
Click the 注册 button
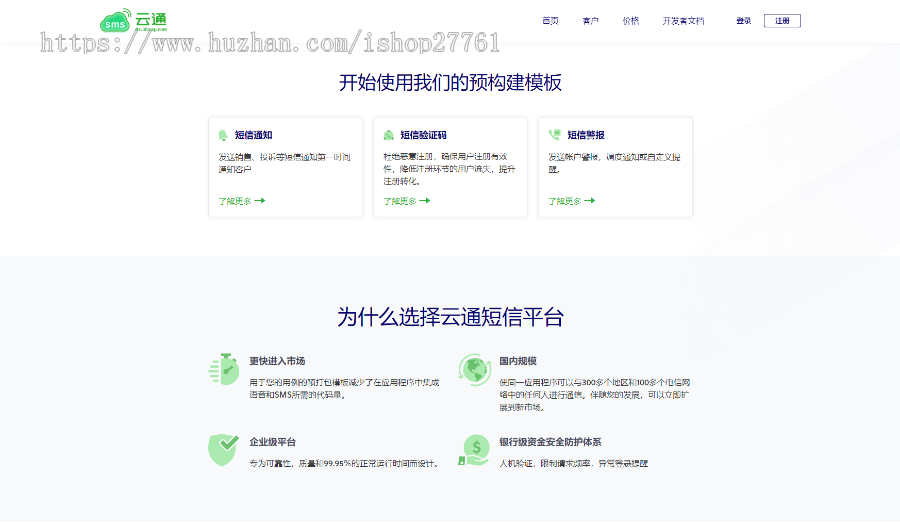(782, 21)
